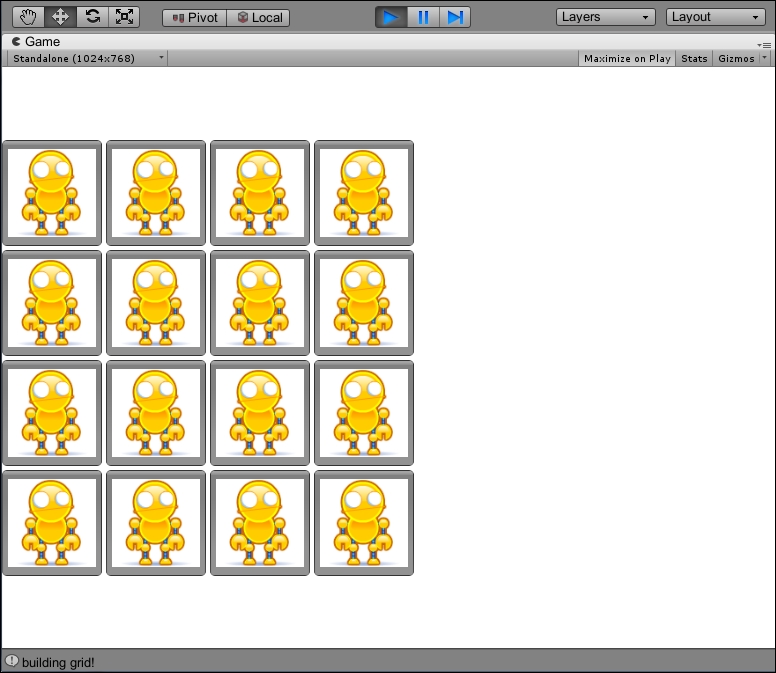The height and width of the screenshot is (673, 776).
Task: Click the robot card in row two, column one
Action: coord(52,303)
